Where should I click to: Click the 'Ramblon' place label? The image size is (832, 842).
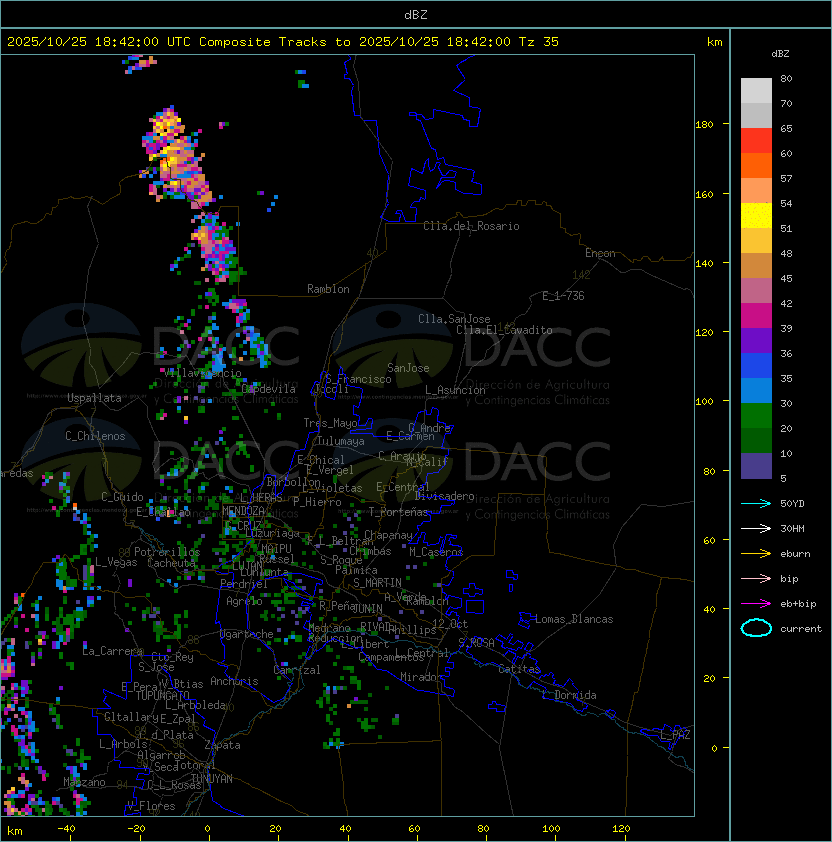(328, 289)
